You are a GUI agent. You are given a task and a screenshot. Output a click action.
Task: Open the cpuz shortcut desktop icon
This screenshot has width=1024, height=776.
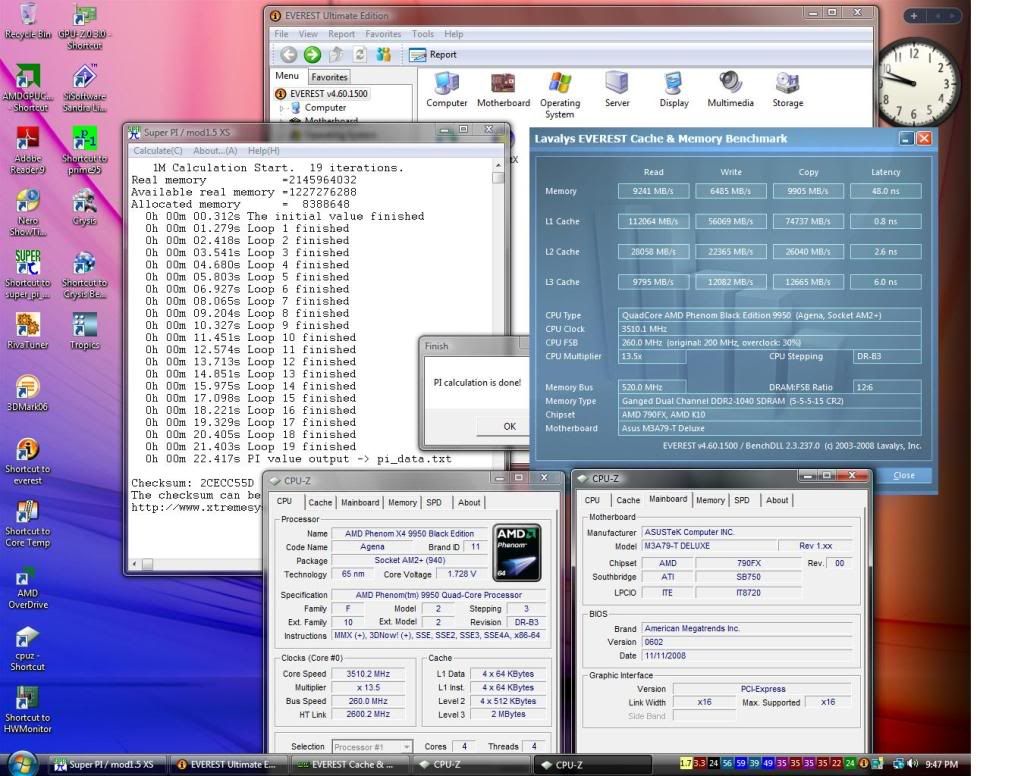pos(27,648)
